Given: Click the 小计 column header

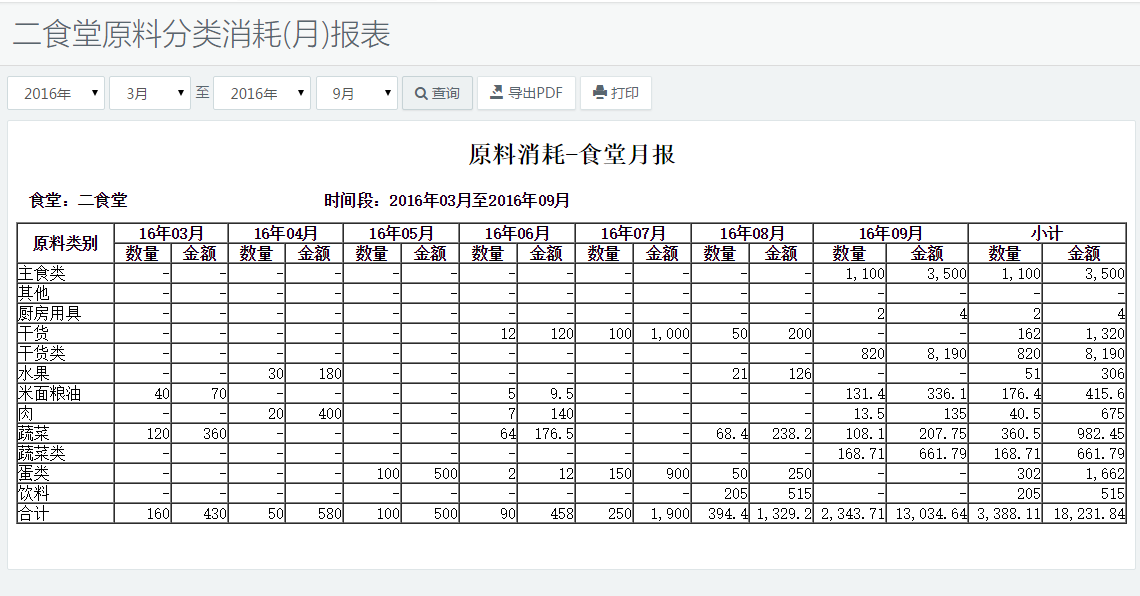Looking at the screenshot, I should [x=1047, y=233].
